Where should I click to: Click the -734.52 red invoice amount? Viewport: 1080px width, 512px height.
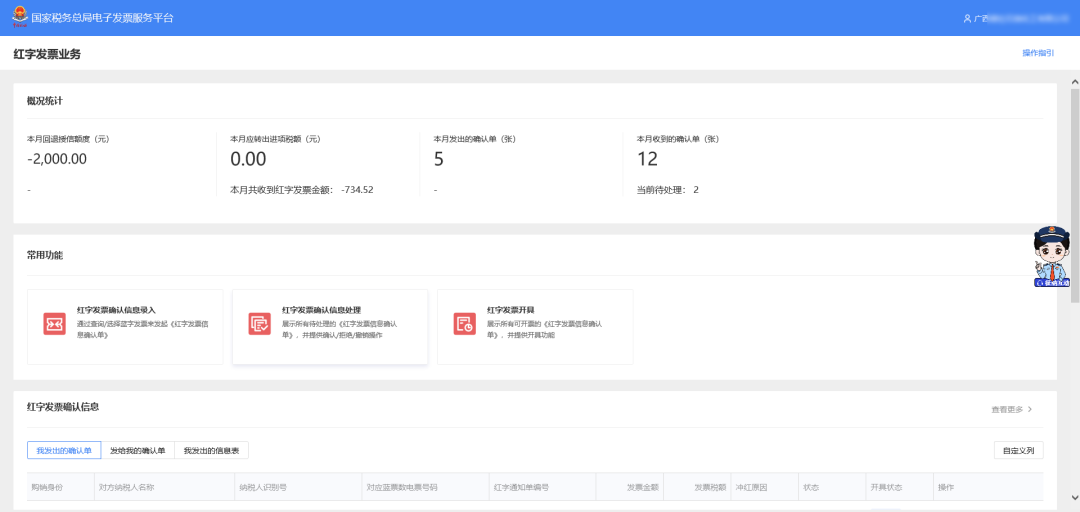coord(357,190)
